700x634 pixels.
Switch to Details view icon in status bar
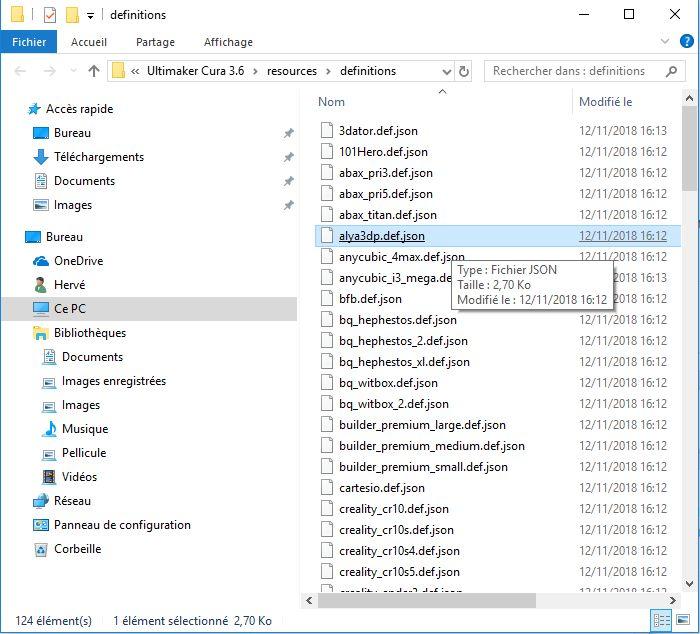[x=662, y=621]
